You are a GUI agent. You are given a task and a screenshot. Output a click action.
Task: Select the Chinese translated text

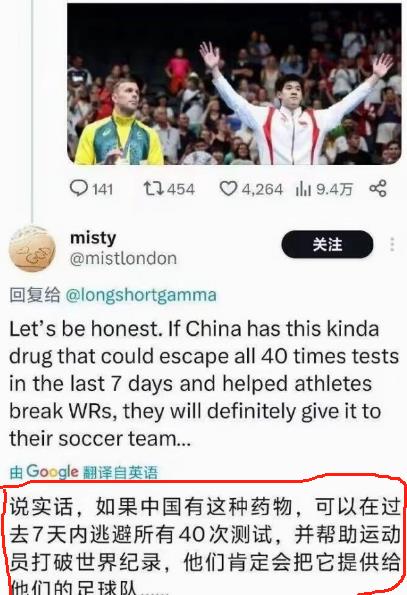click(x=205, y=546)
